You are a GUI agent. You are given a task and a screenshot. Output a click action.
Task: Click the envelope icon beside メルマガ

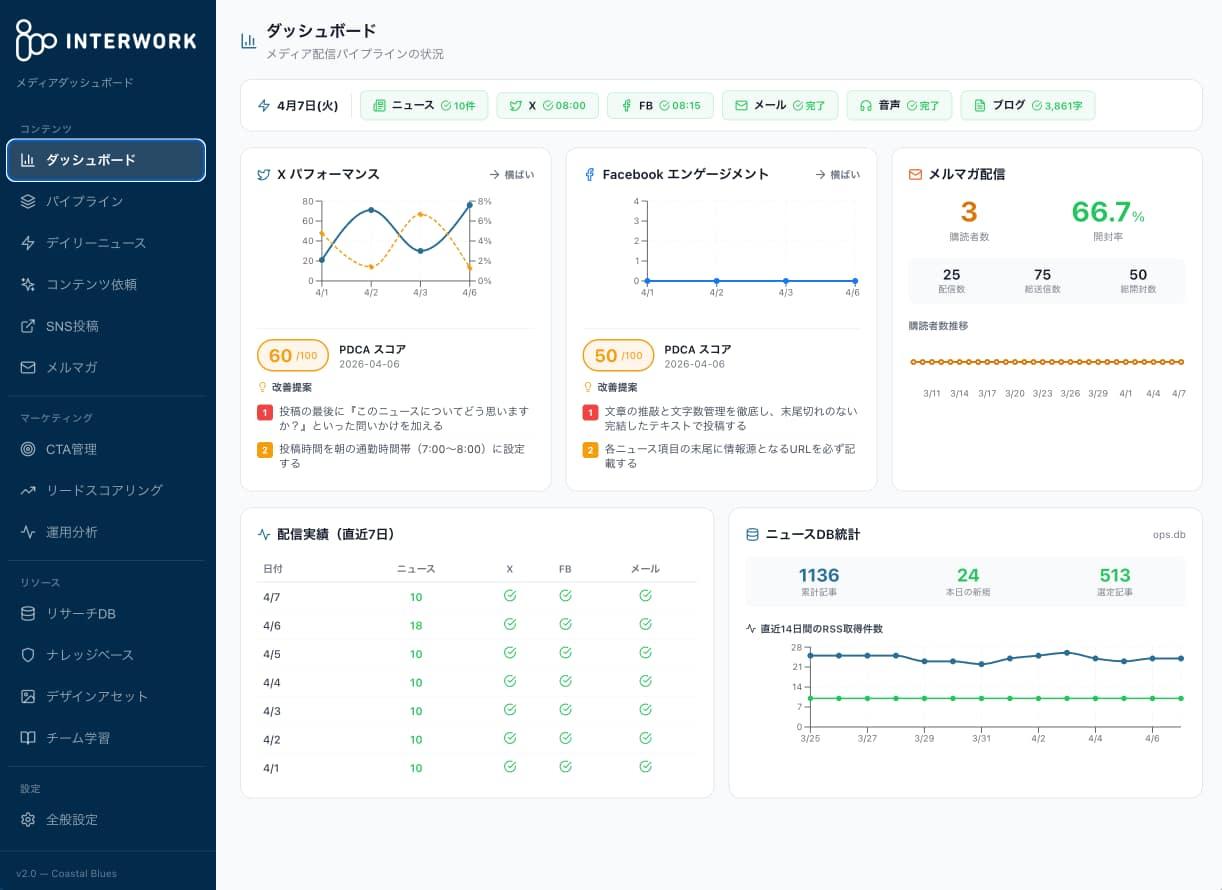pos(28,367)
